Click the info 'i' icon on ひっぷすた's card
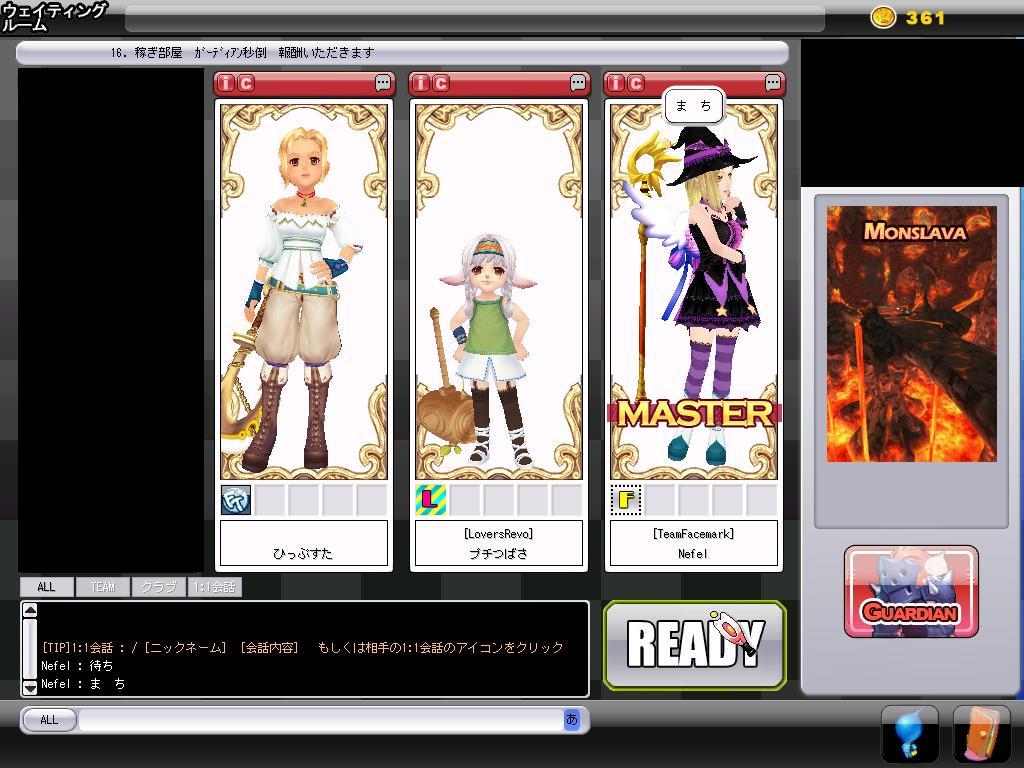Viewport: 1024px width, 768px height. (x=227, y=83)
